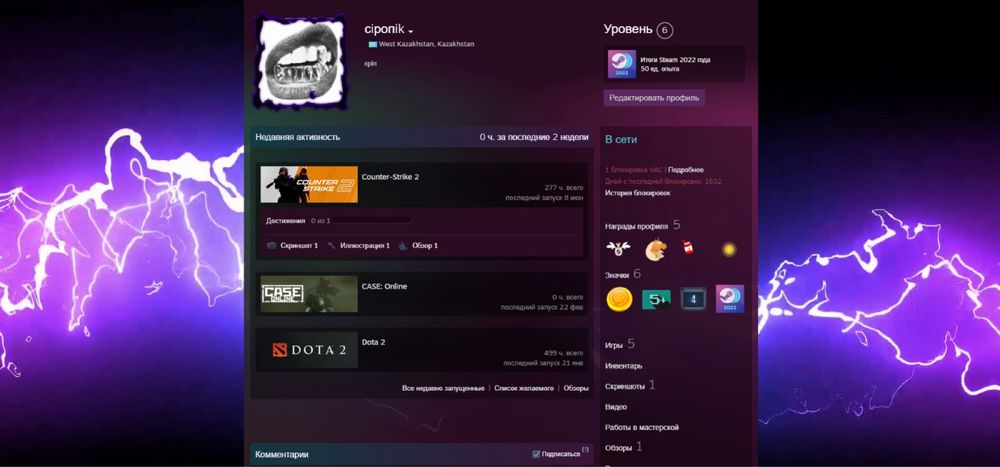The height and width of the screenshot is (467, 1000).
Task: Click the gold coin badge icon
Action: pyautogui.click(x=619, y=299)
